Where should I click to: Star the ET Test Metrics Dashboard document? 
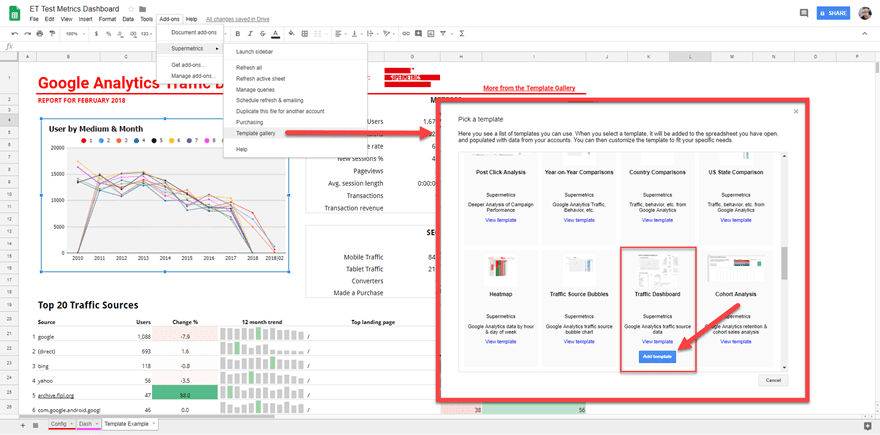coord(131,9)
